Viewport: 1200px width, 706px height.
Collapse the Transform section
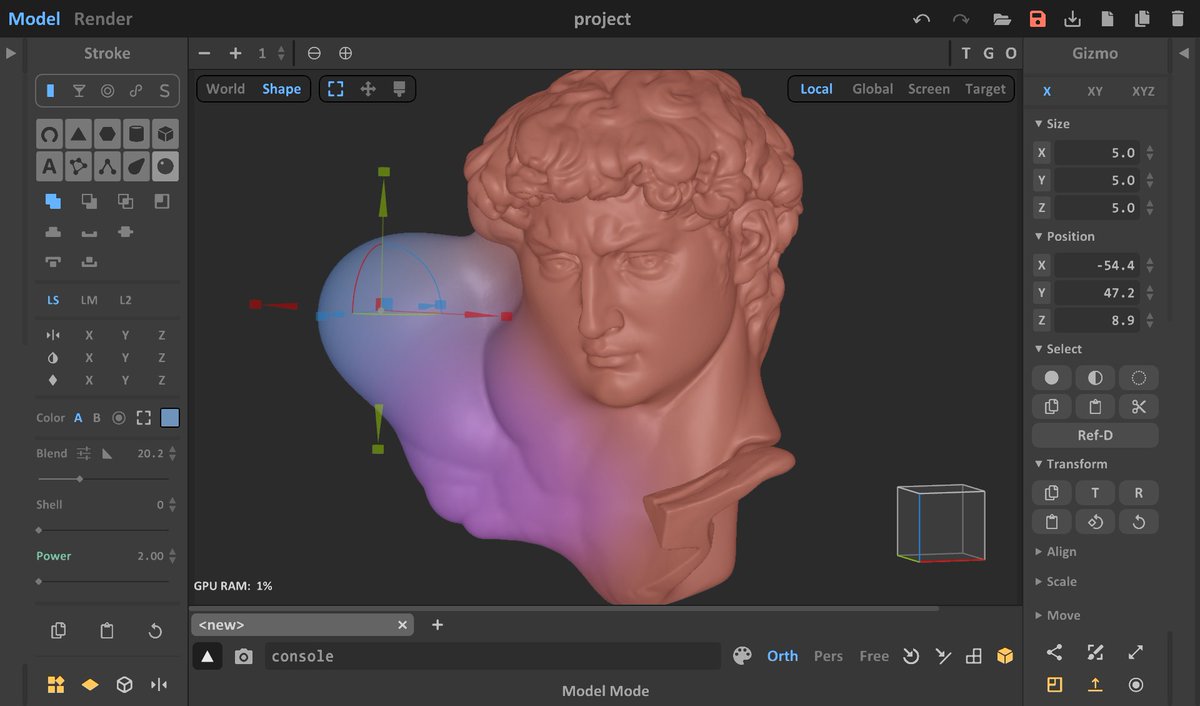click(x=1072, y=464)
